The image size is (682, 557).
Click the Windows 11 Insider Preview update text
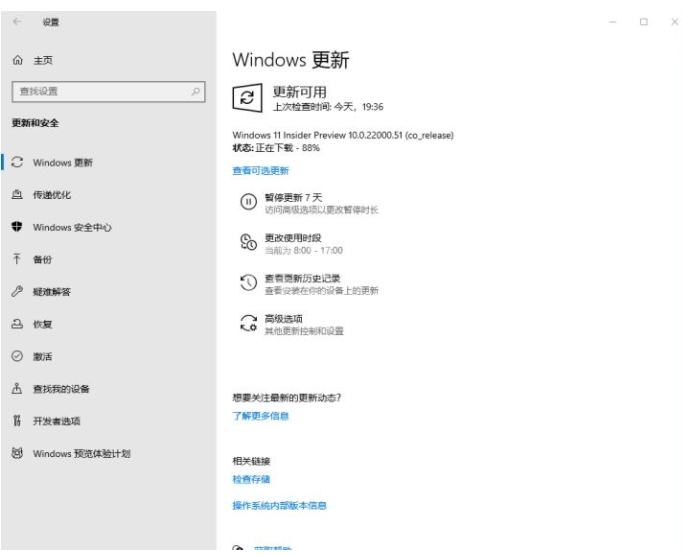(343, 135)
